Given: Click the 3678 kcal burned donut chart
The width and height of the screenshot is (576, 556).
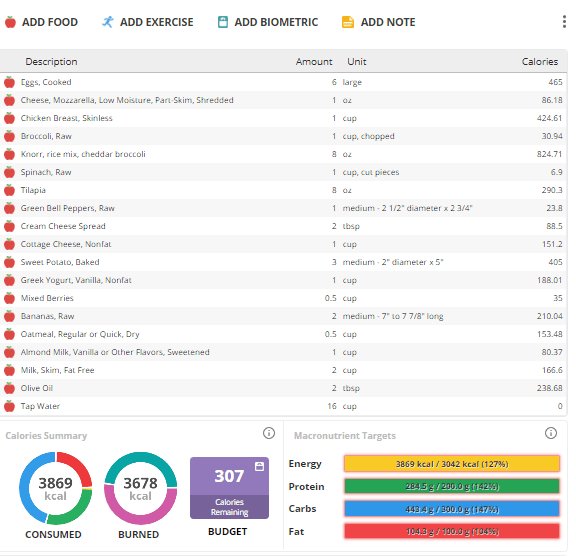Looking at the screenshot, I should [140, 488].
